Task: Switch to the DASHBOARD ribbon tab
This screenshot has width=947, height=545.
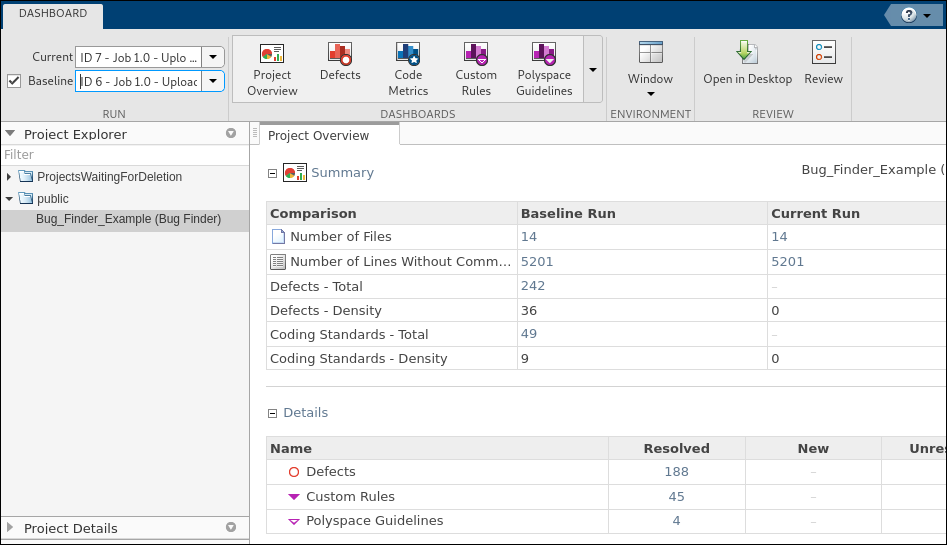Action: click(52, 14)
